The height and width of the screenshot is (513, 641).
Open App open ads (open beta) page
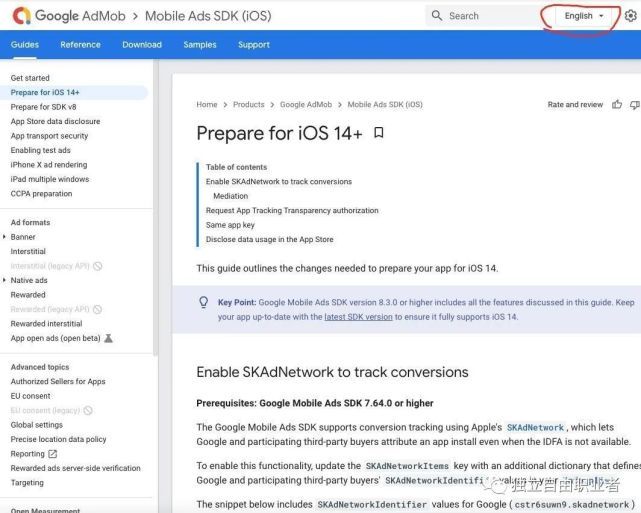pyautogui.click(x=55, y=338)
